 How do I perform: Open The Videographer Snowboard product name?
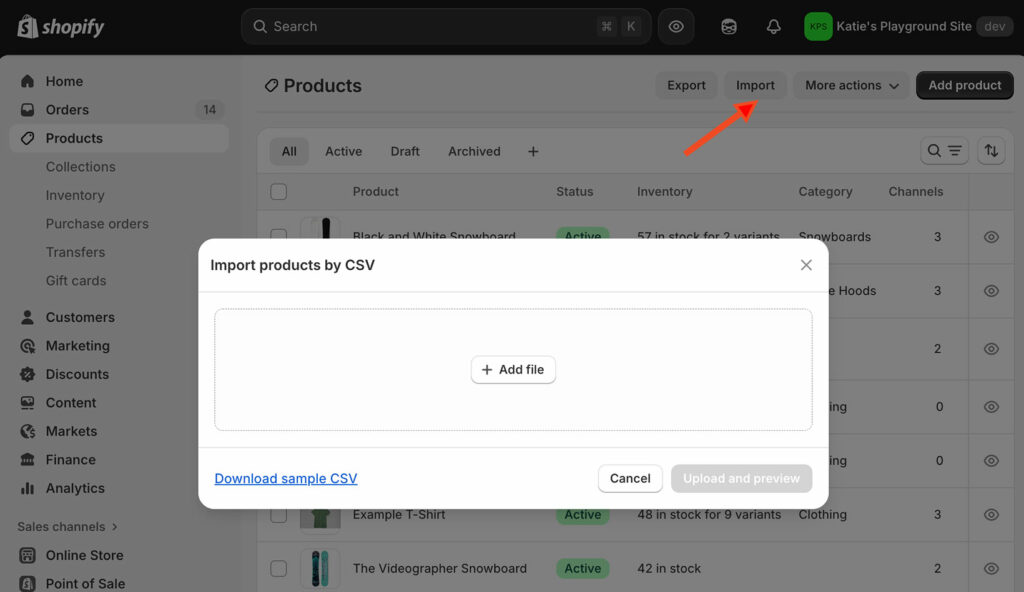click(x=440, y=568)
